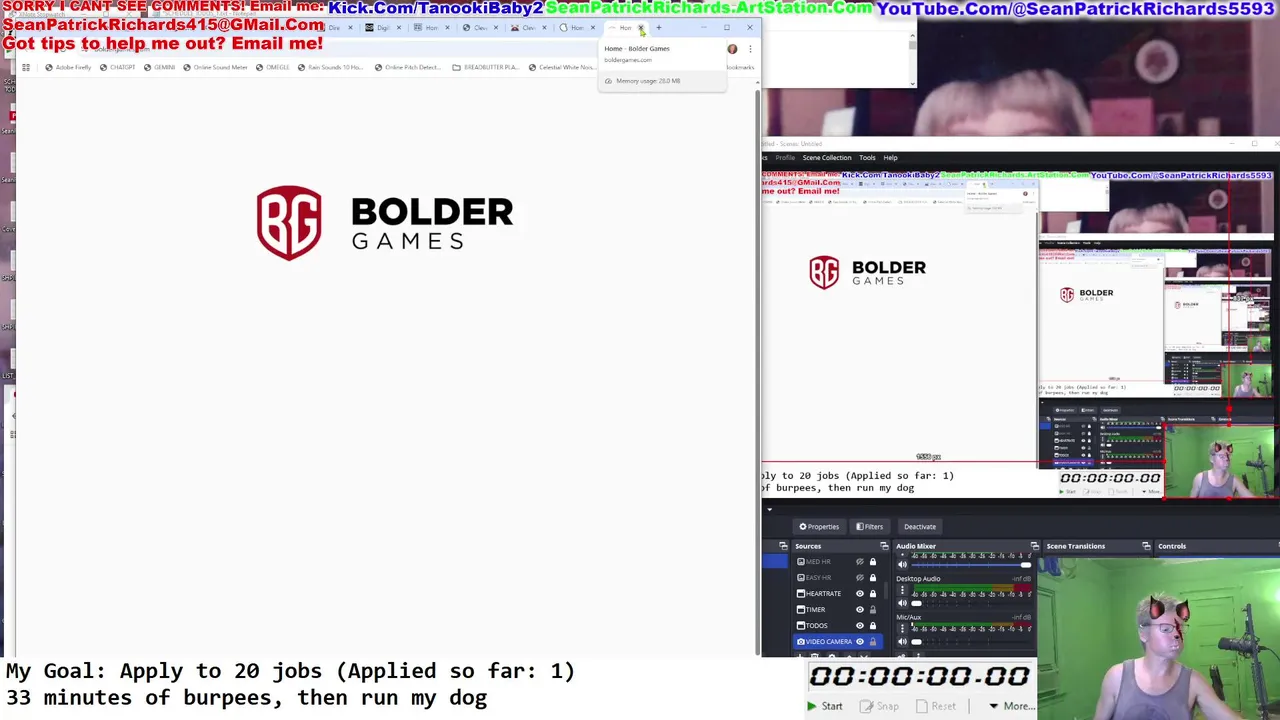This screenshot has height=720, width=1280.
Task: Toggle the lock on the TIMER source
Action: [872, 610]
